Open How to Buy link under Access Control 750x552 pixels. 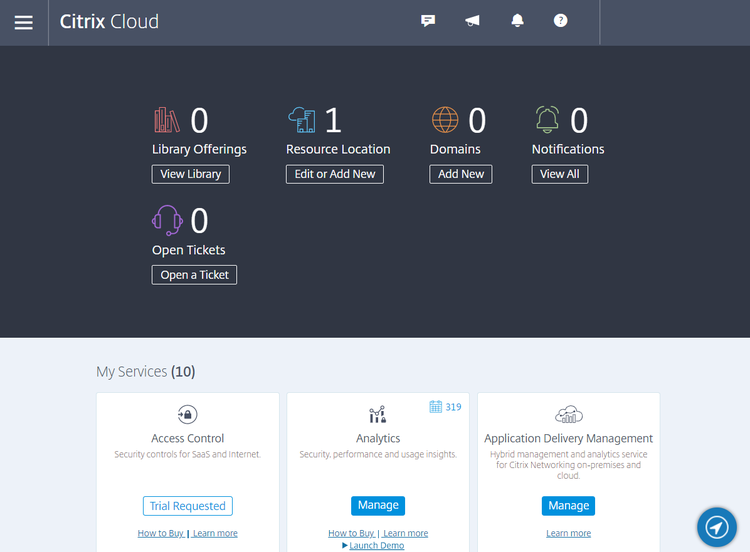pyautogui.click(x=161, y=533)
